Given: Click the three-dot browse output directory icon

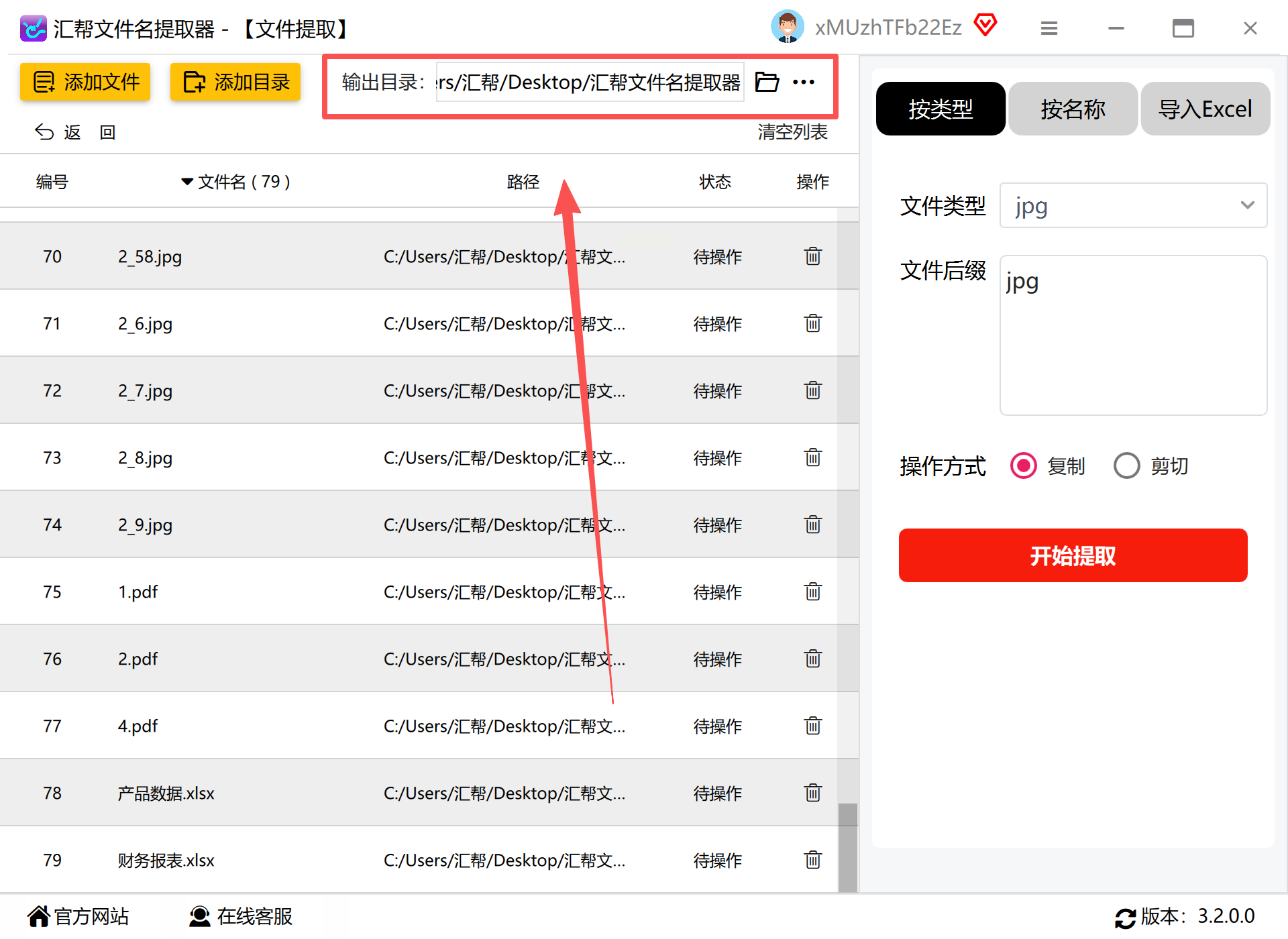Looking at the screenshot, I should pyautogui.click(x=803, y=82).
